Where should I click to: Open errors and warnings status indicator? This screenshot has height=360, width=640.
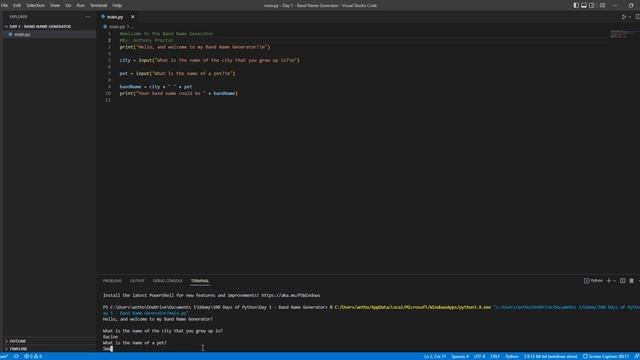point(33,356)
